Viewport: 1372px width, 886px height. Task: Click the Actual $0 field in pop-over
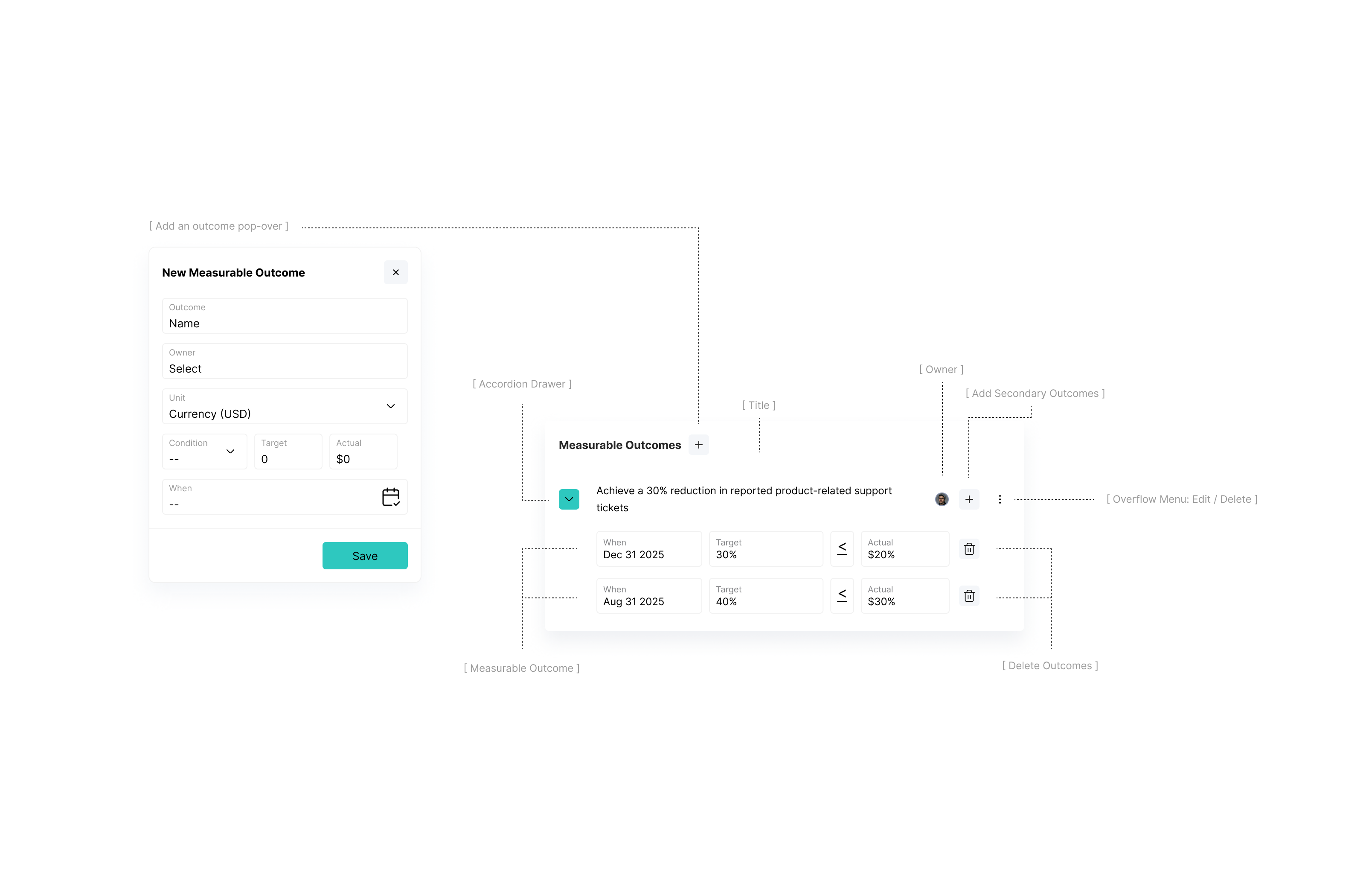click(363, 452)
